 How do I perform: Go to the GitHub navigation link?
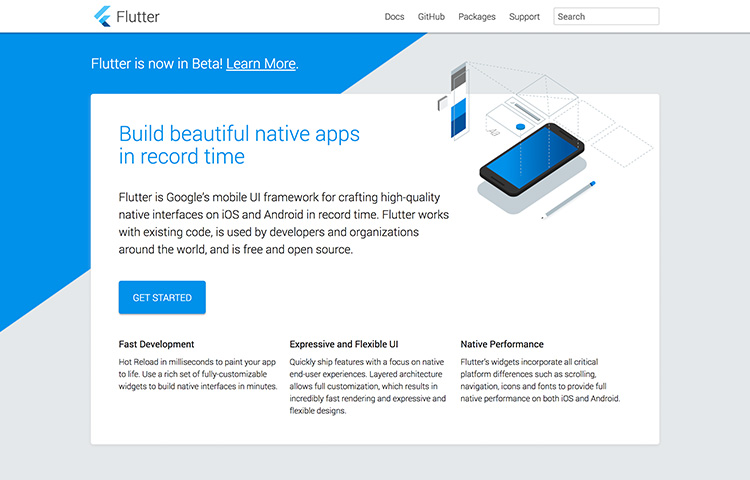pyautogui.click(x=431, y=17)
